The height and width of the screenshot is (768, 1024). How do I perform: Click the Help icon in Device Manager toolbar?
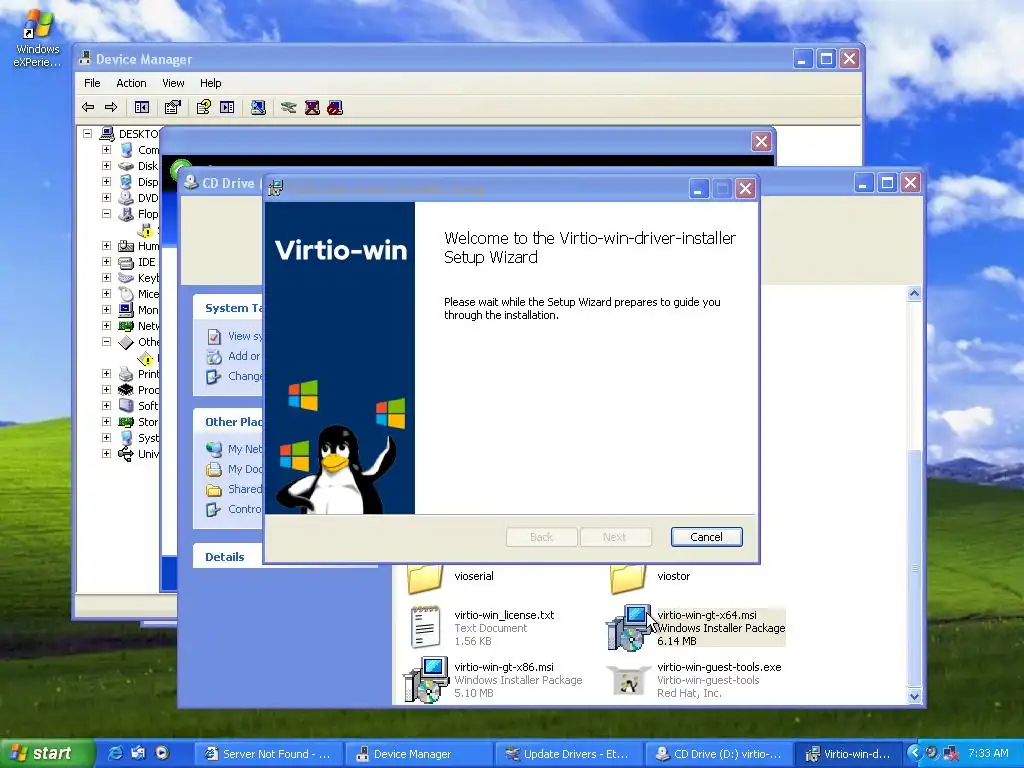204,107
